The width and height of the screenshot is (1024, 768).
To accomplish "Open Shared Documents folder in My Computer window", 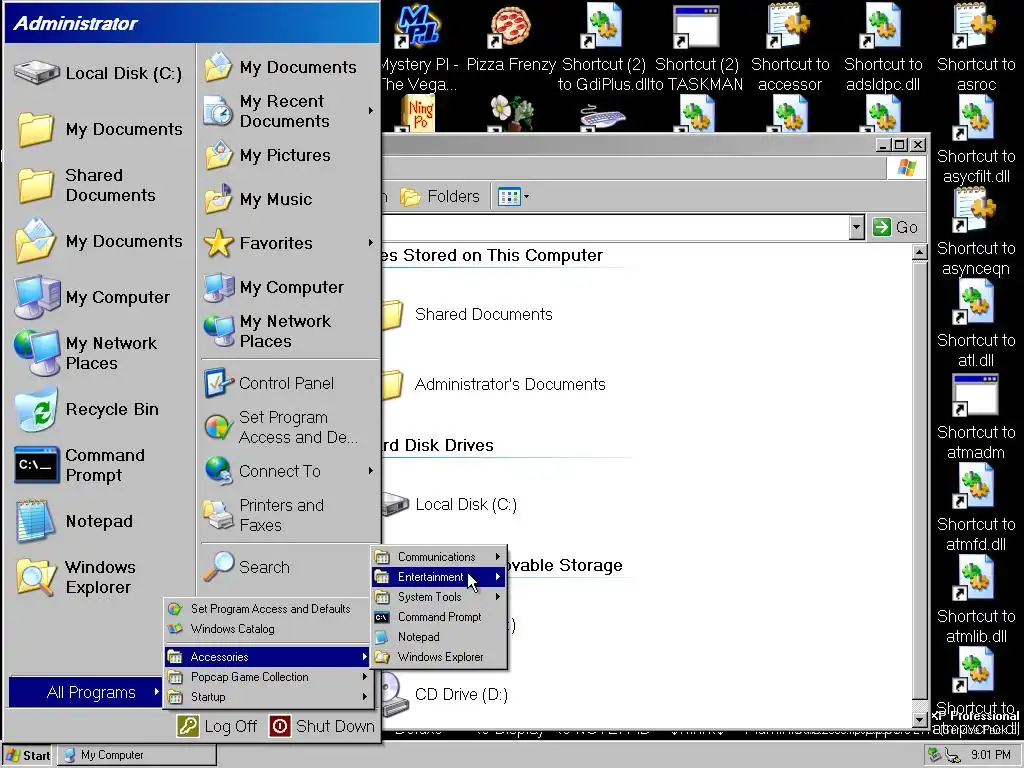I will coord(469,314).
